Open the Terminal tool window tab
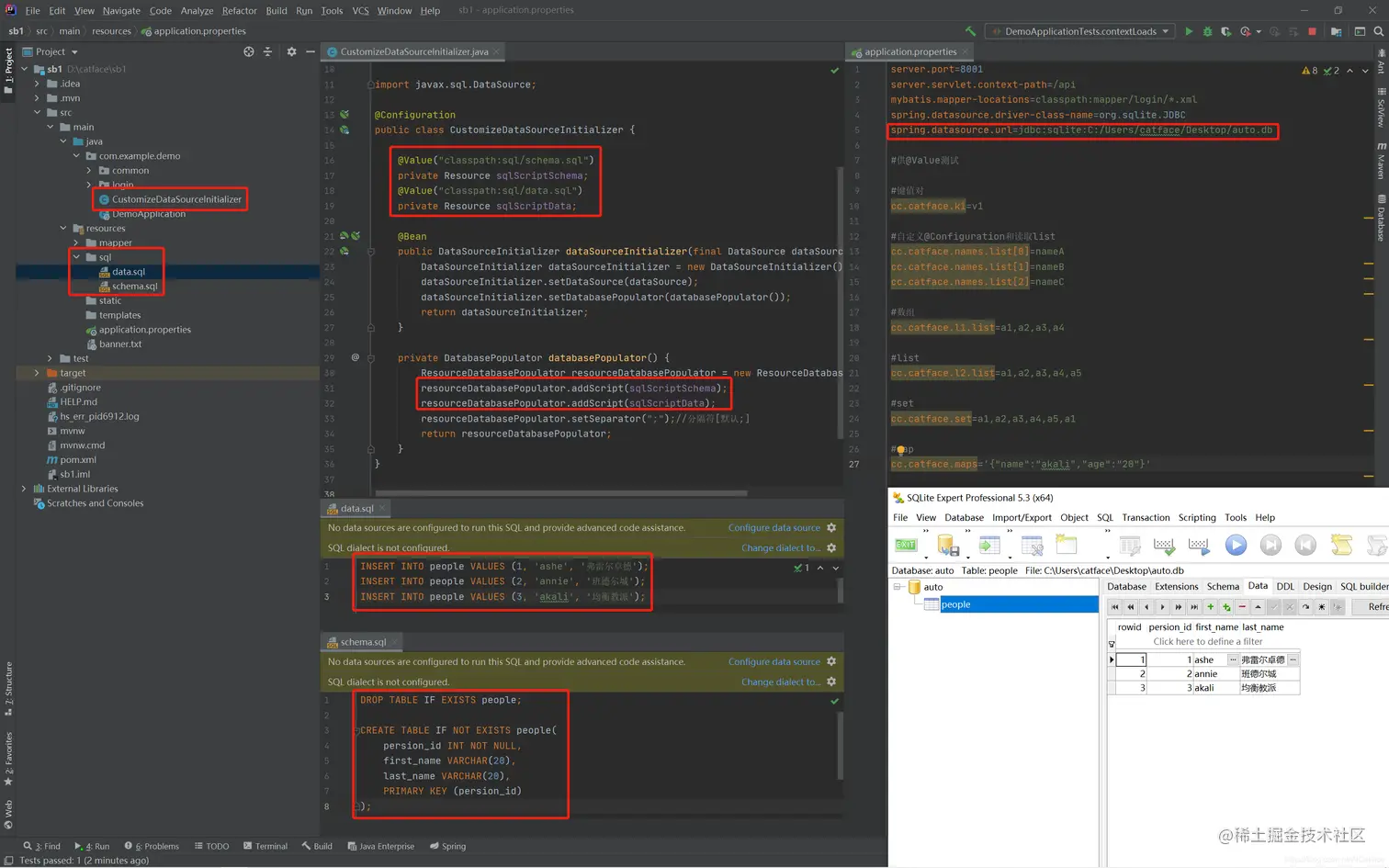 pyautogui.click(x=265, y=847)
